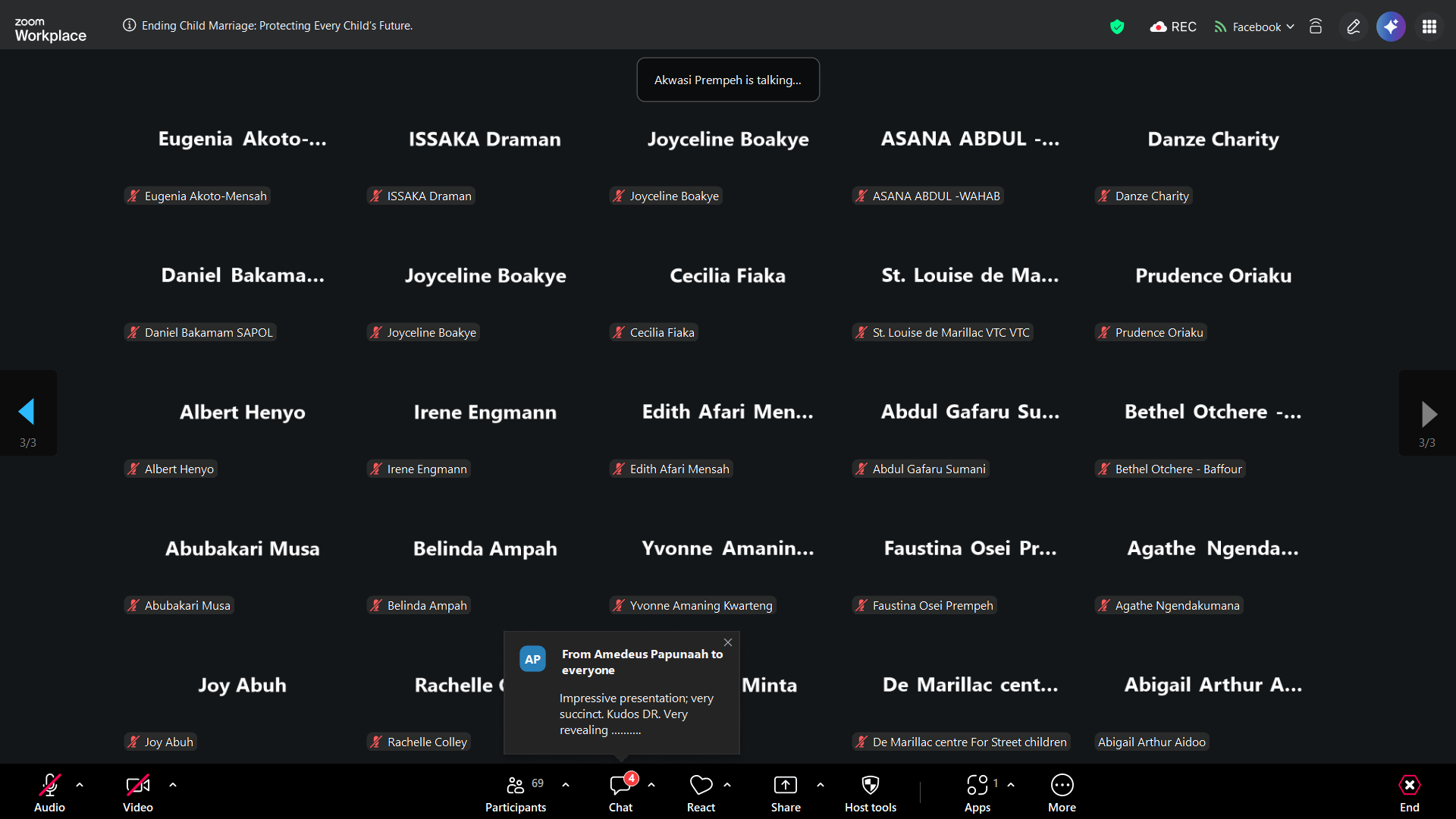1456x819 pixels.
Task: Open the AI Companion sparkle icon
Action: pos(1391,27)
